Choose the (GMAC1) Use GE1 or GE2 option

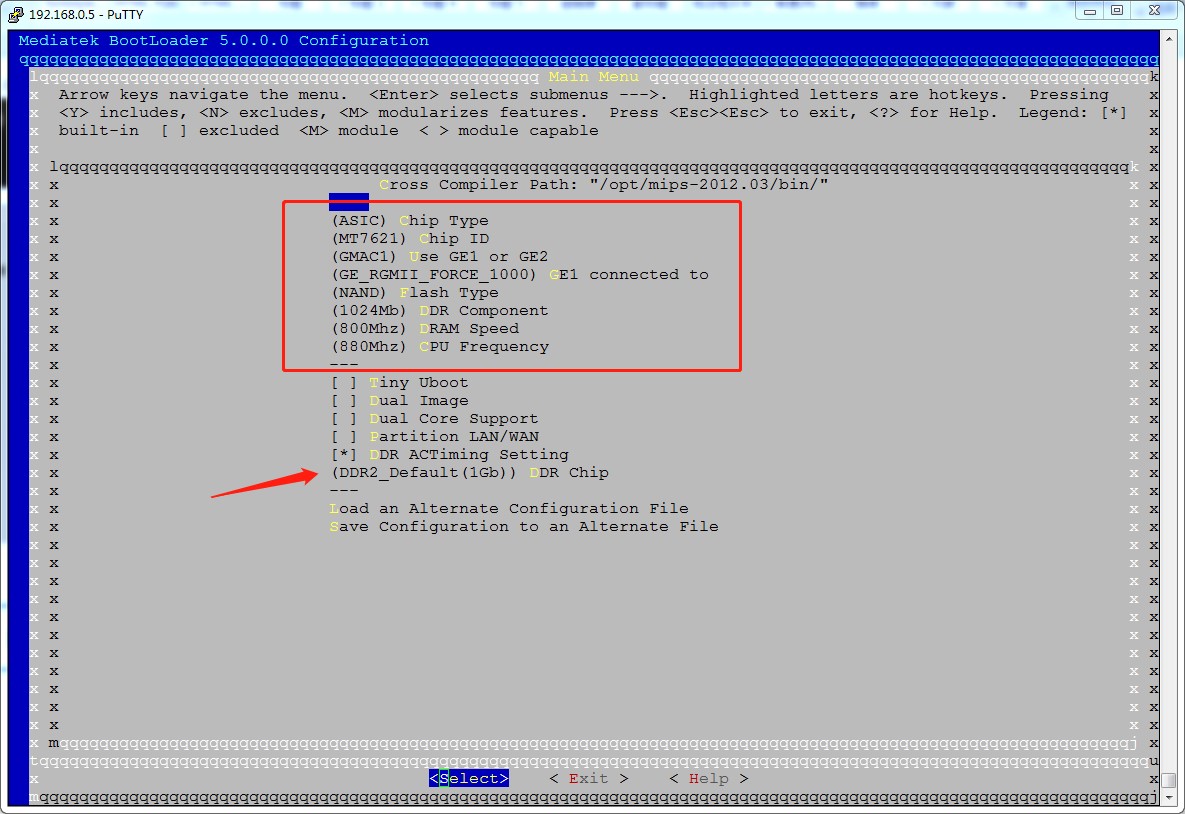pos(440,257)
